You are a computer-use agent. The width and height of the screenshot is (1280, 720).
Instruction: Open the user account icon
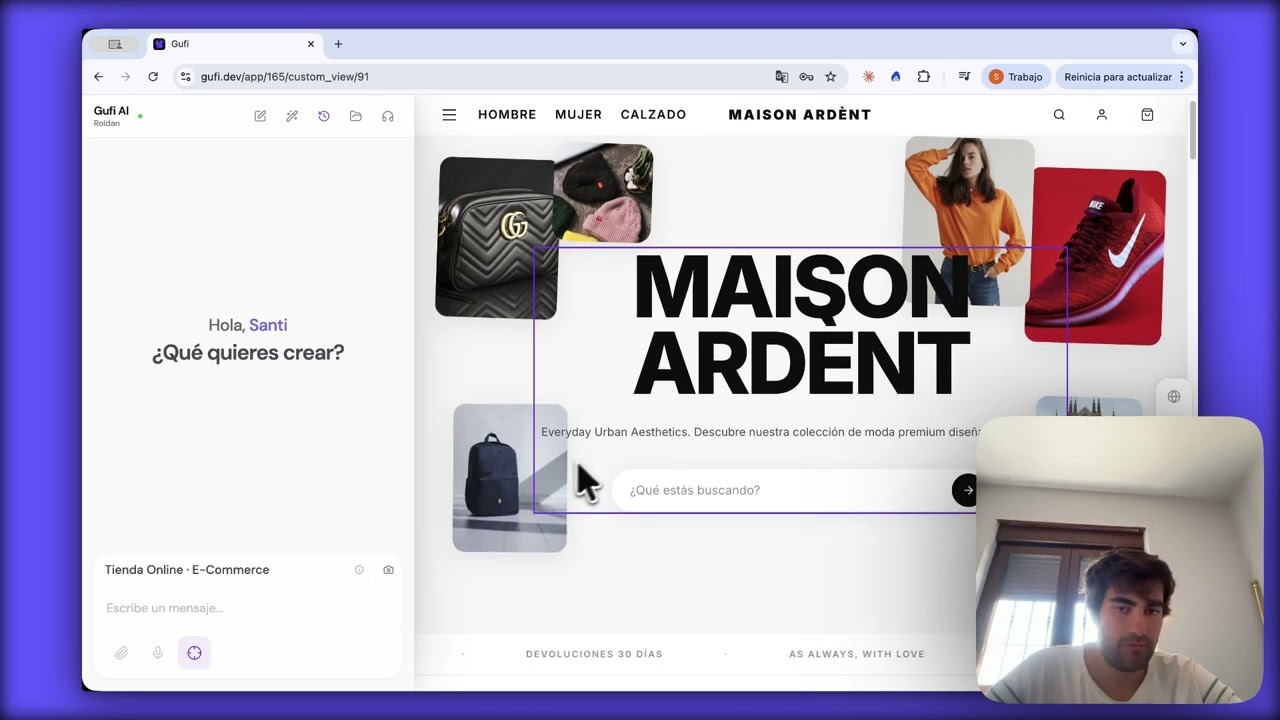click(x=1102, y=115)
